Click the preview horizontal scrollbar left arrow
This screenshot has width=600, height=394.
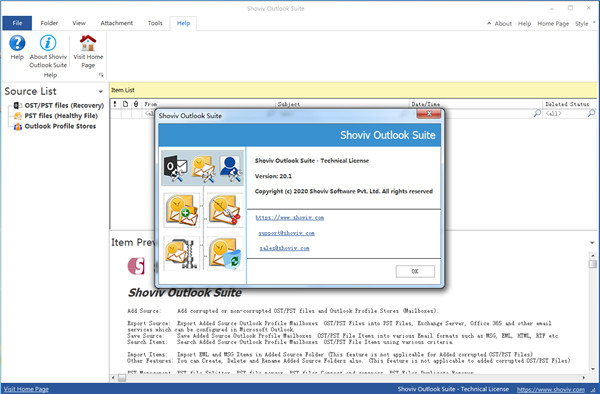tap(113, 378)
